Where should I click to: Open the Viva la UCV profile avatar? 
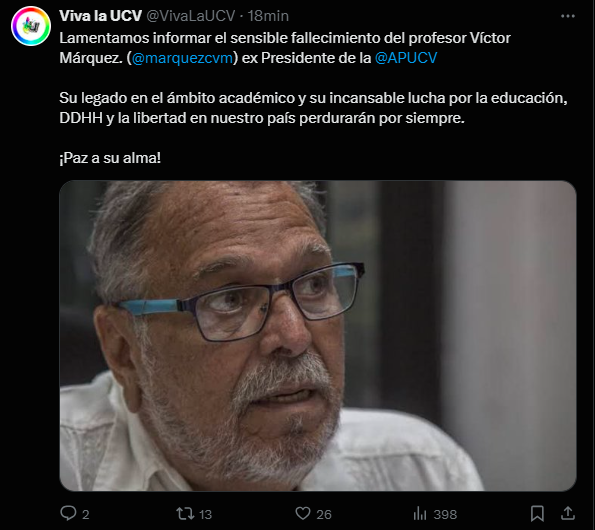[31, 26]
